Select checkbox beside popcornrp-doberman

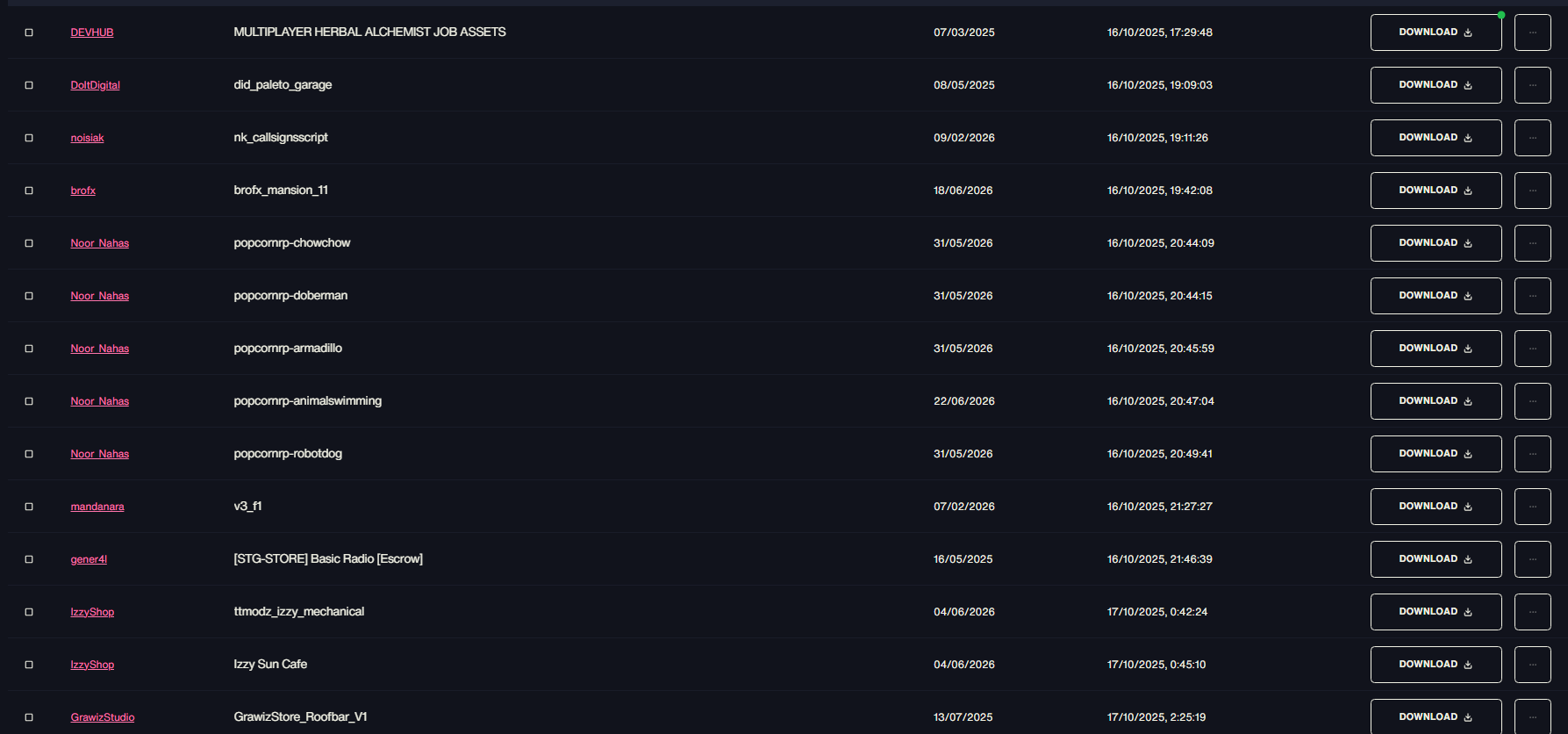[29, 296]
